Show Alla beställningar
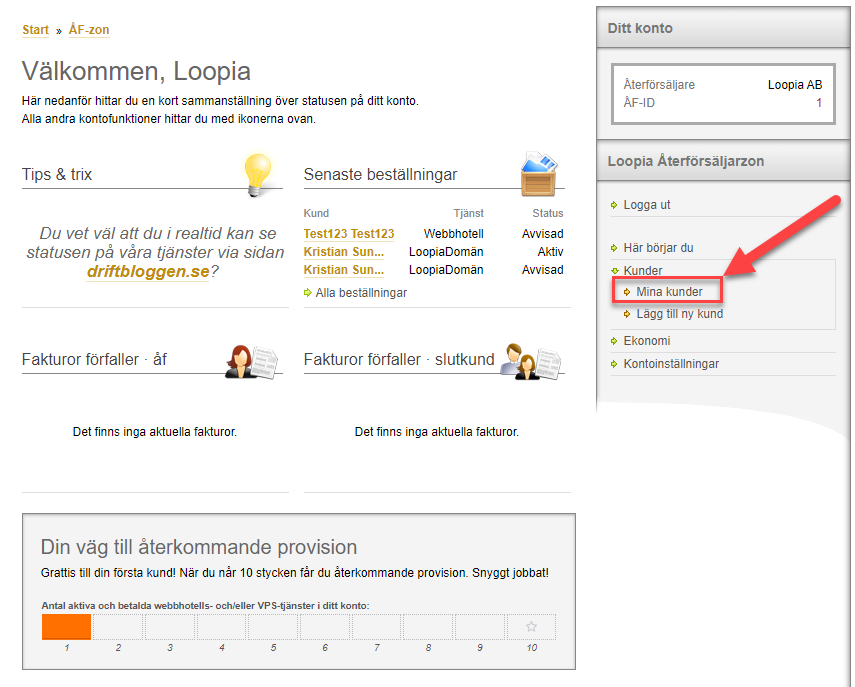 (361, 293)
